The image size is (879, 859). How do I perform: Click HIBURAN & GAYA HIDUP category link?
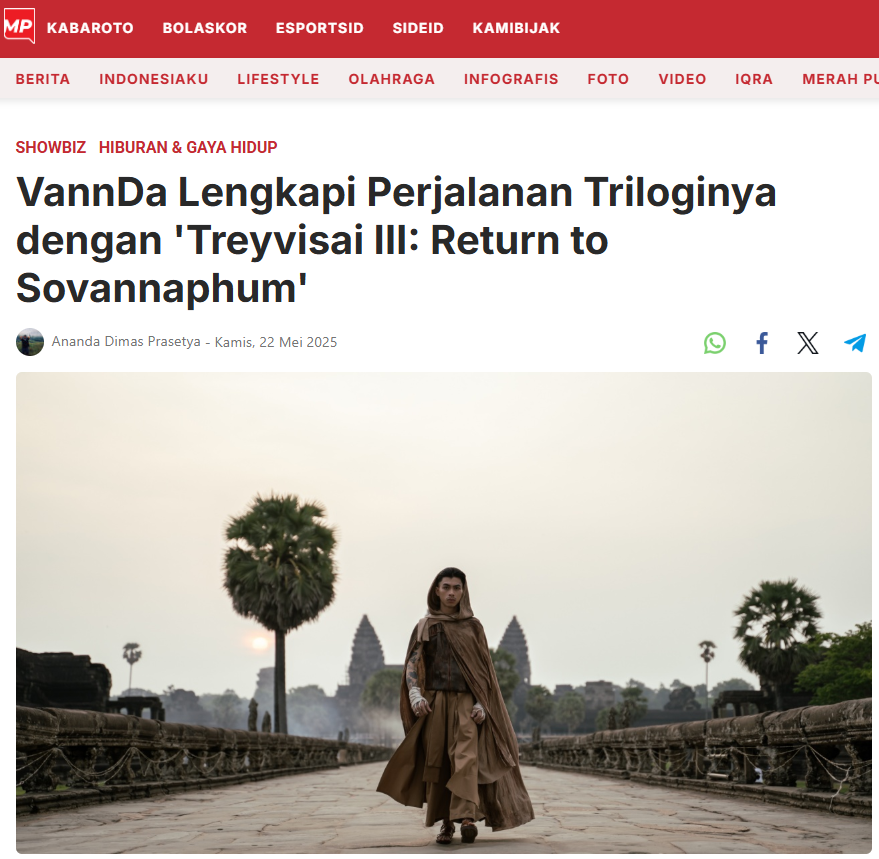188,147
